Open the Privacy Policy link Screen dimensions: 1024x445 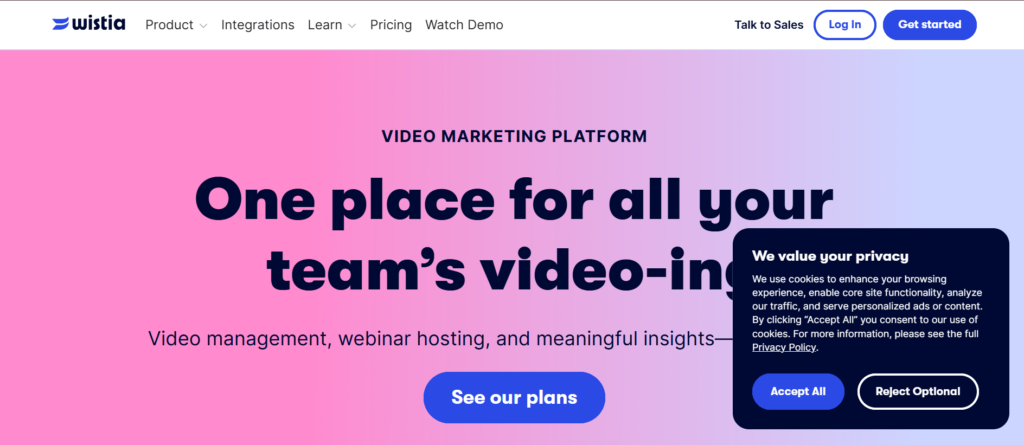784,348
